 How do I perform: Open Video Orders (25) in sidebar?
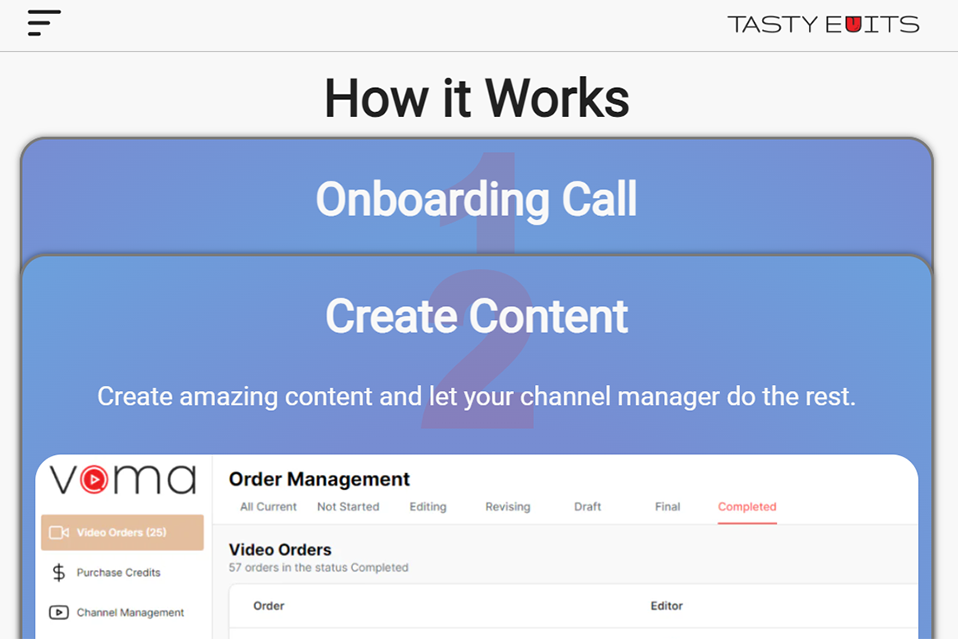click(122, 533)
